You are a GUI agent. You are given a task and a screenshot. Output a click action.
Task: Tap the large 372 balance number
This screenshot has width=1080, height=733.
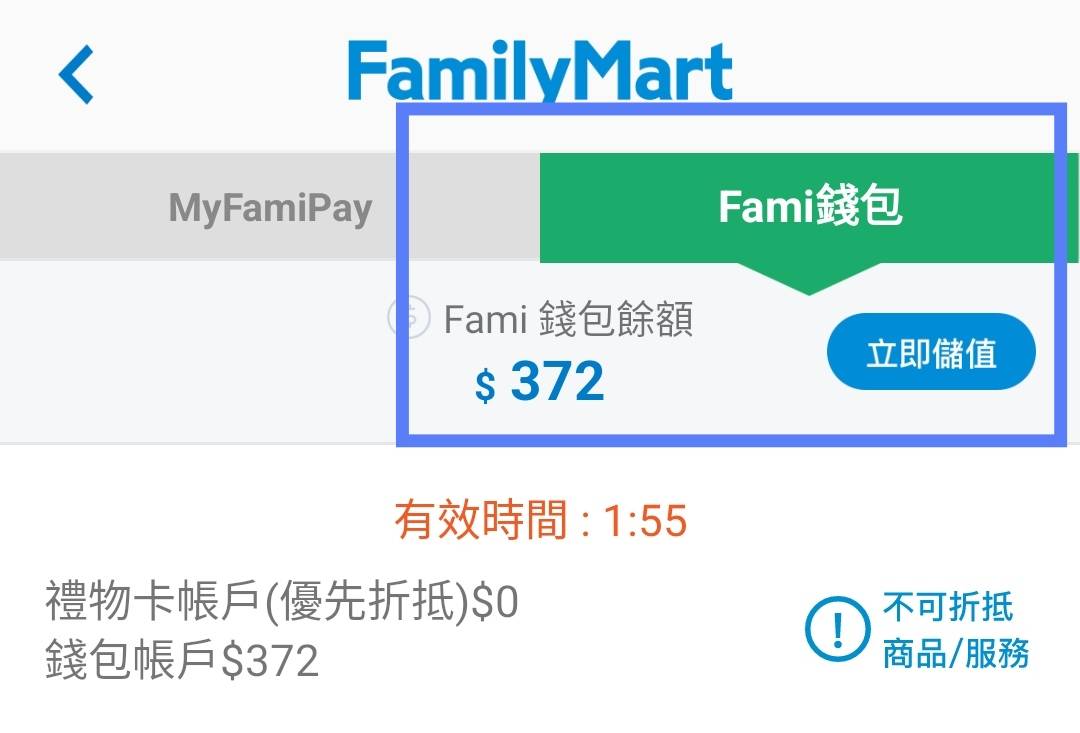[x=557, y=382]
